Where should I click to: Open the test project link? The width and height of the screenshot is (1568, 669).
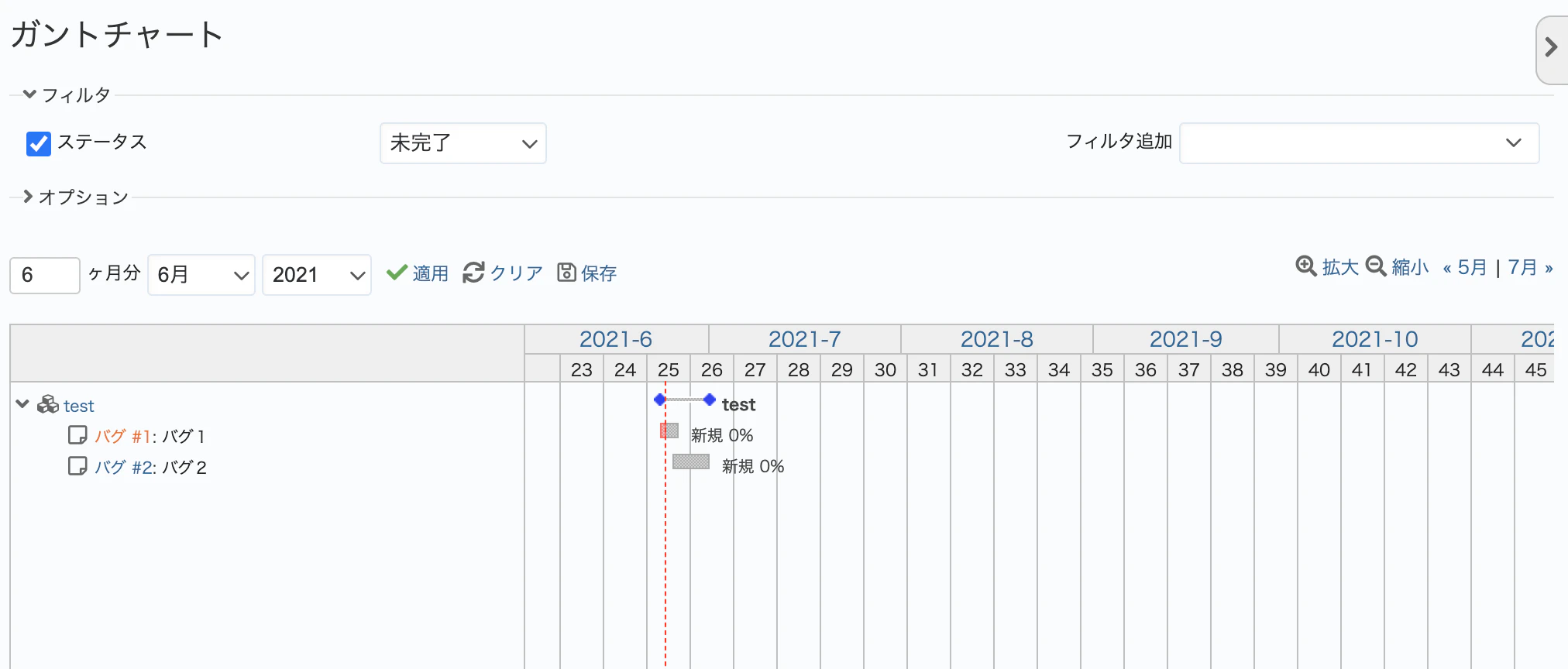point(79,406)
